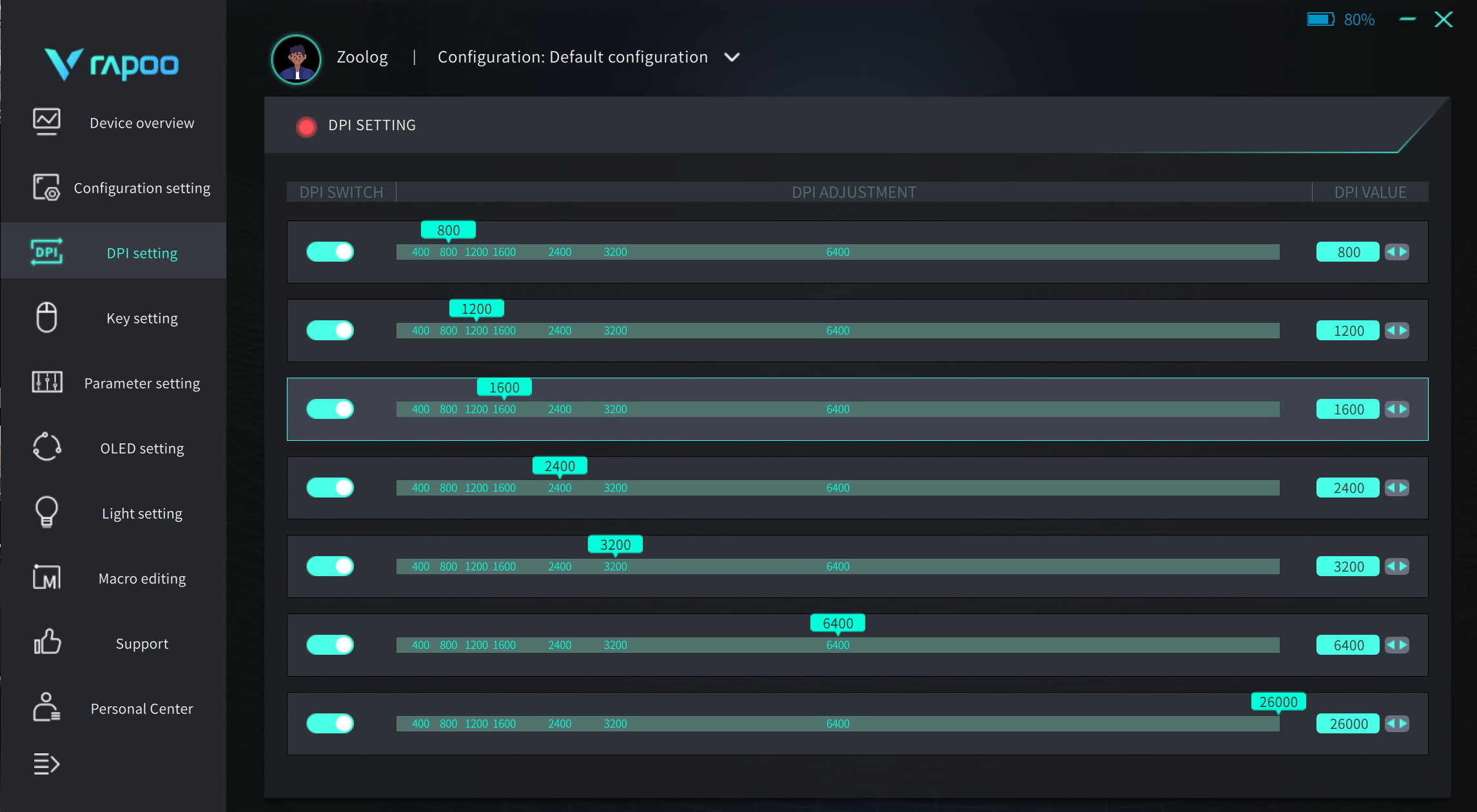Open the Personal Center menu item
This screenshot has height=812, width=1477.
click(141, 709)
